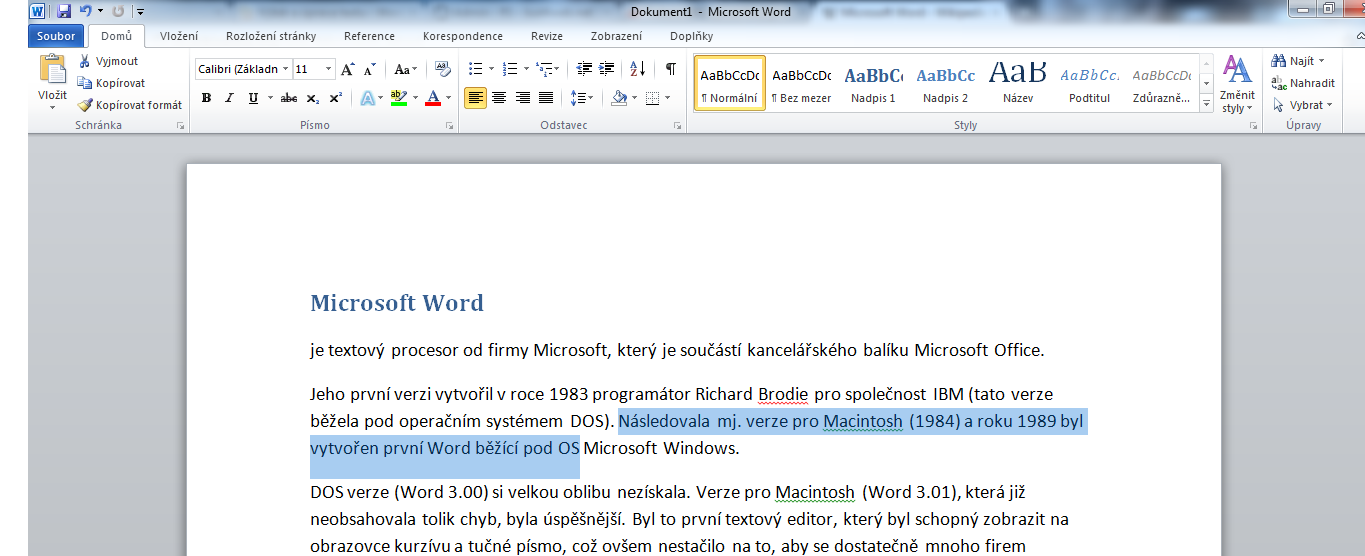
Task: Open the Písmo font dialog launcher
Action: tap(450, 126)
